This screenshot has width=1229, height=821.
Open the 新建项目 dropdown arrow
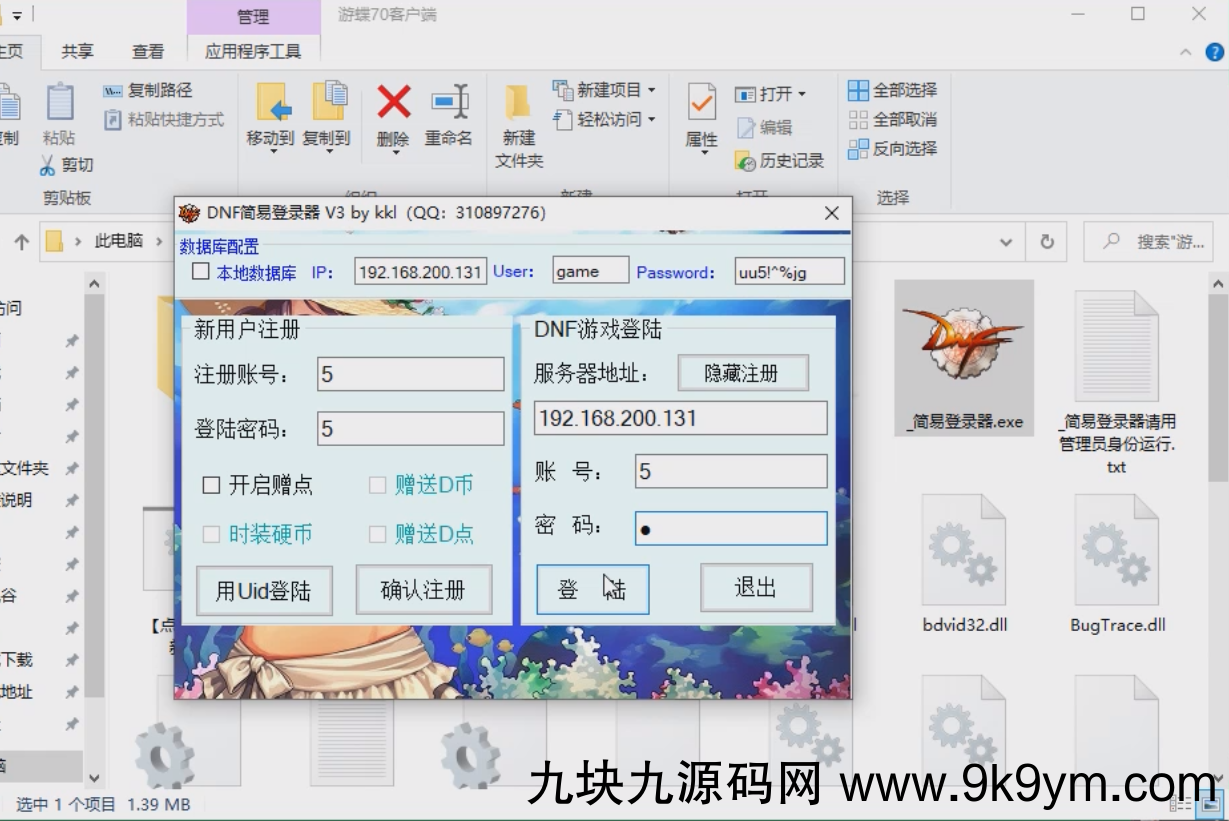click(651, 90)
